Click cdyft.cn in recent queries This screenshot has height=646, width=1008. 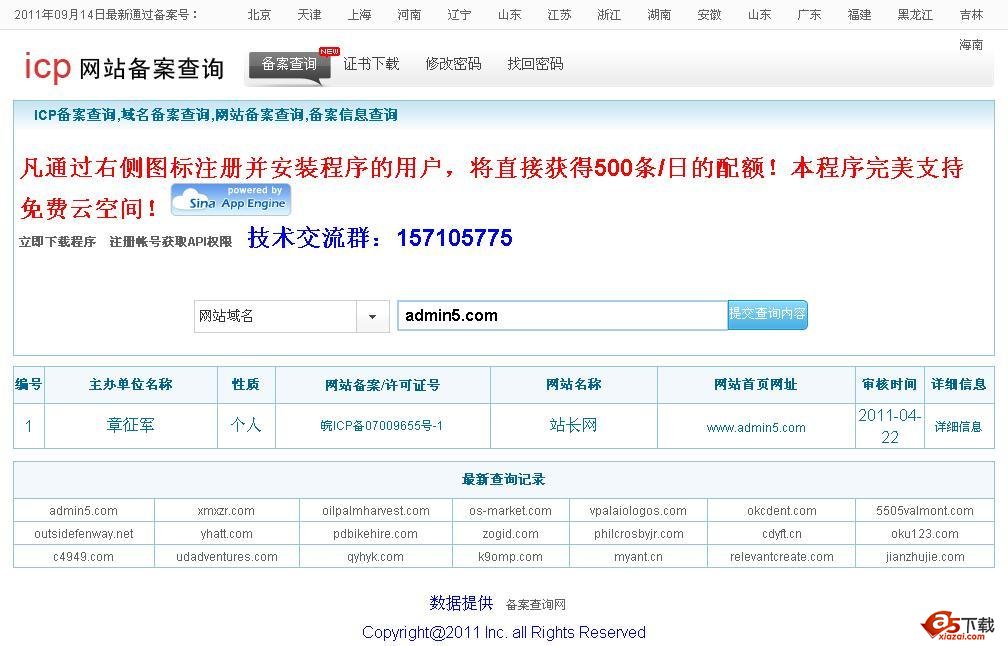[782, 534]
